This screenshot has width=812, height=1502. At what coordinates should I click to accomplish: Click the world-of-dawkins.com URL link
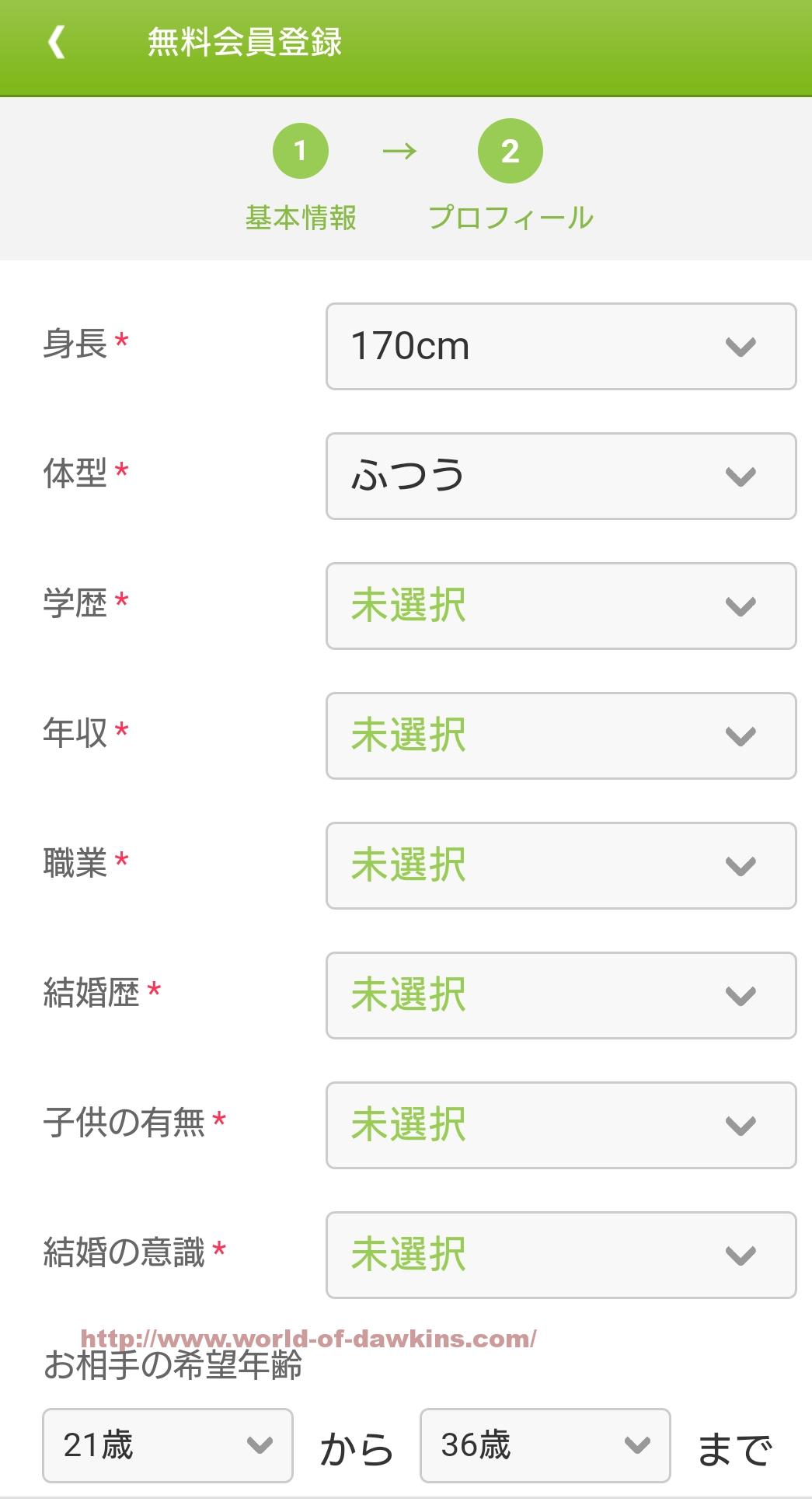[x=308, y=1338]
